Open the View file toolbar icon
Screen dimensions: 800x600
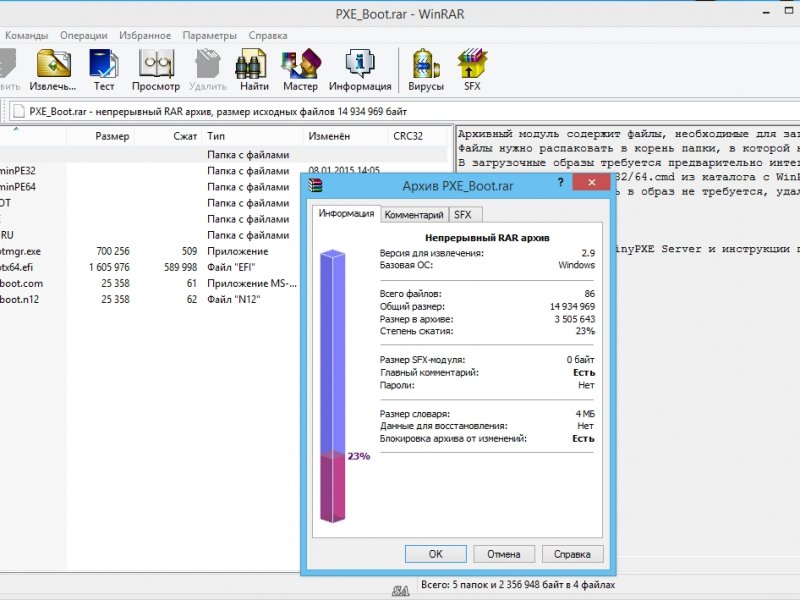[156, 70]
